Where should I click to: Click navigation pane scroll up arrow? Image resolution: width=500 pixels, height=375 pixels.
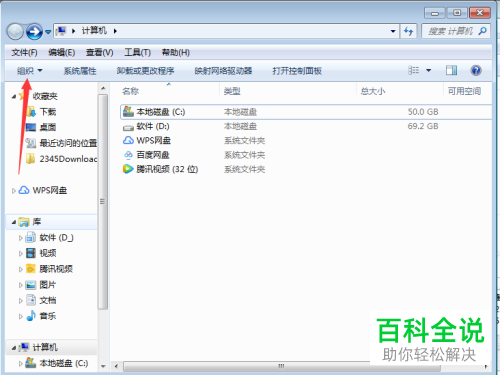pyautogui.click(x=103, y=88)
